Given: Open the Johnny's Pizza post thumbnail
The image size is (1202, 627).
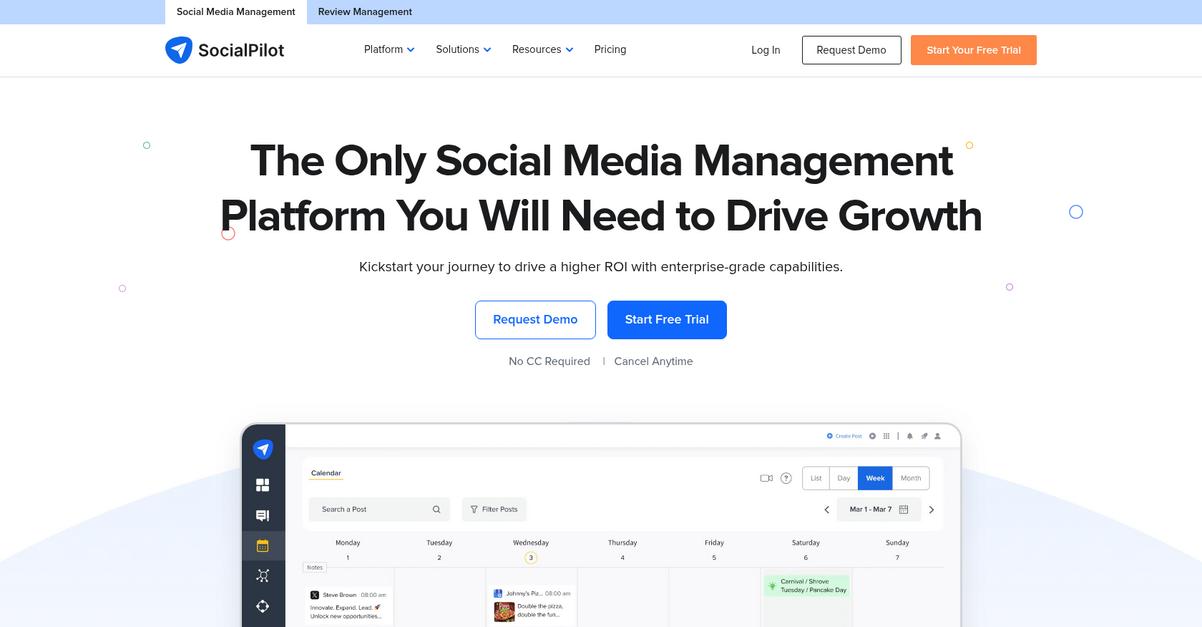Looking at the screenshot, I should (x=504, y=611).
